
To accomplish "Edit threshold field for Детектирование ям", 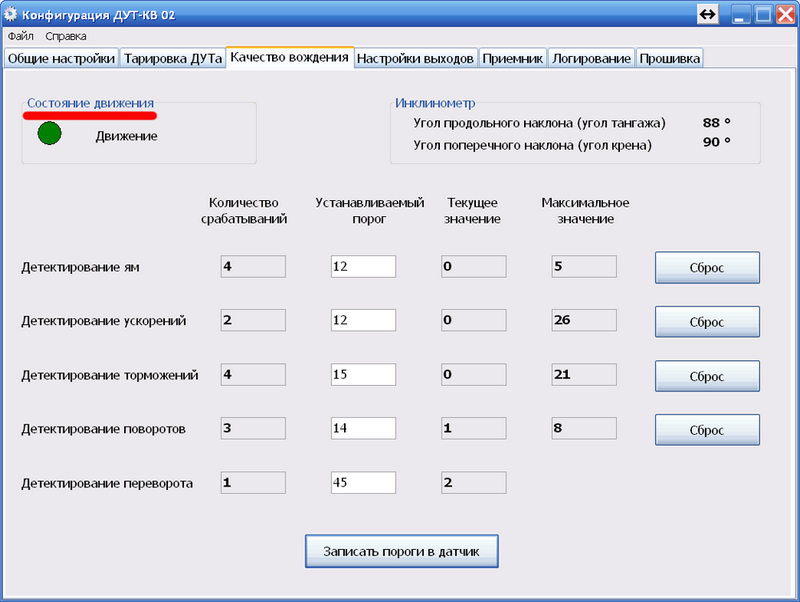I will tap(363, 266).
